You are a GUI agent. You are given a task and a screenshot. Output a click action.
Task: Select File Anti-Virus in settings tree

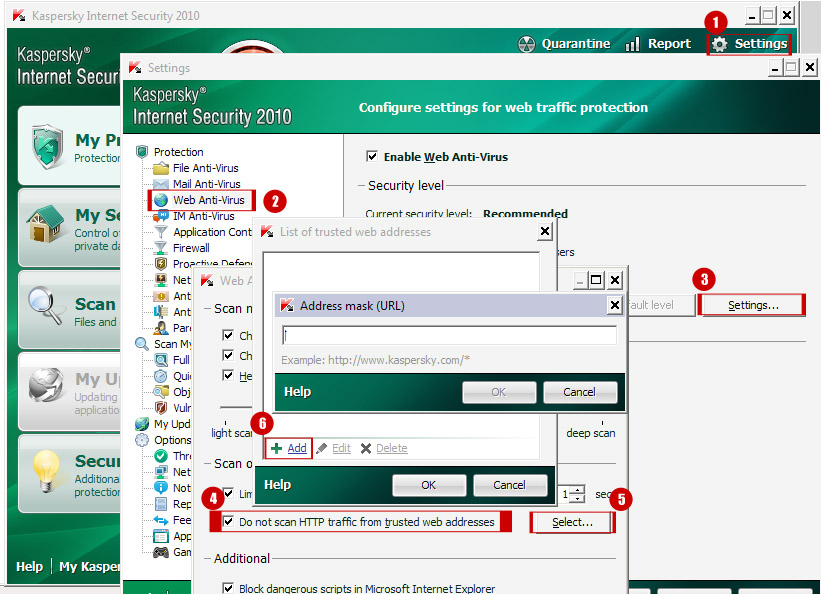pyautogui.click(x=206, y=168)
